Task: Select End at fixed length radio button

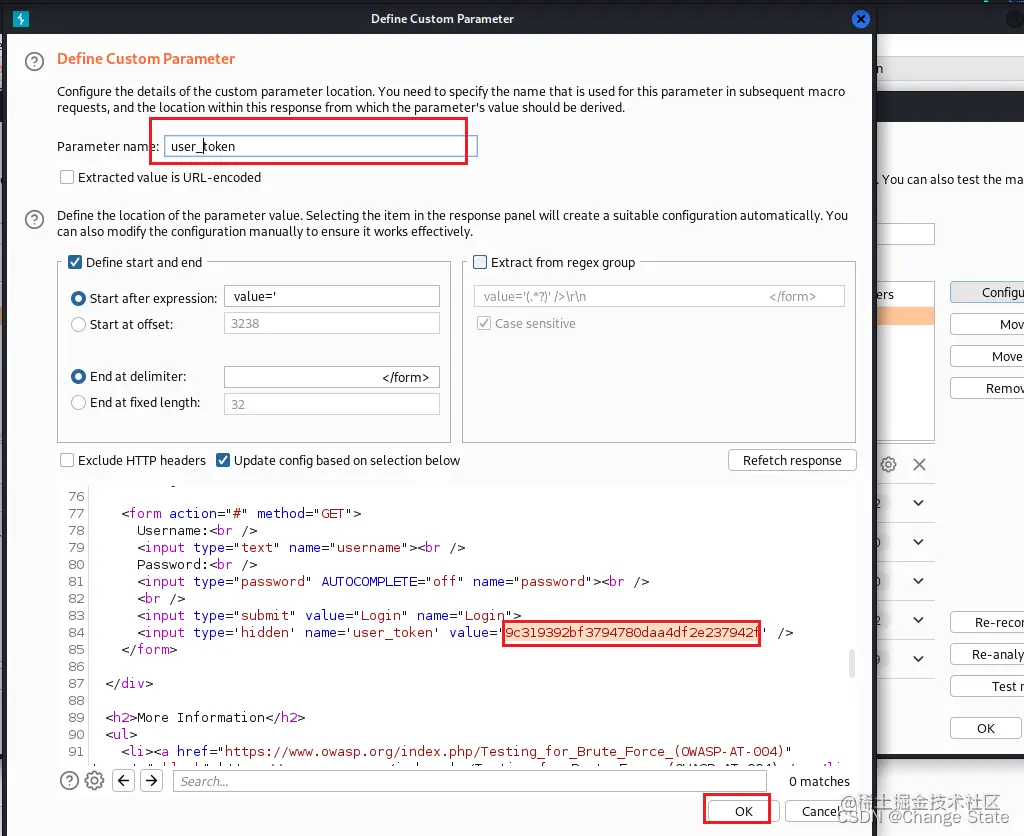Action: [x=78, y=403]
